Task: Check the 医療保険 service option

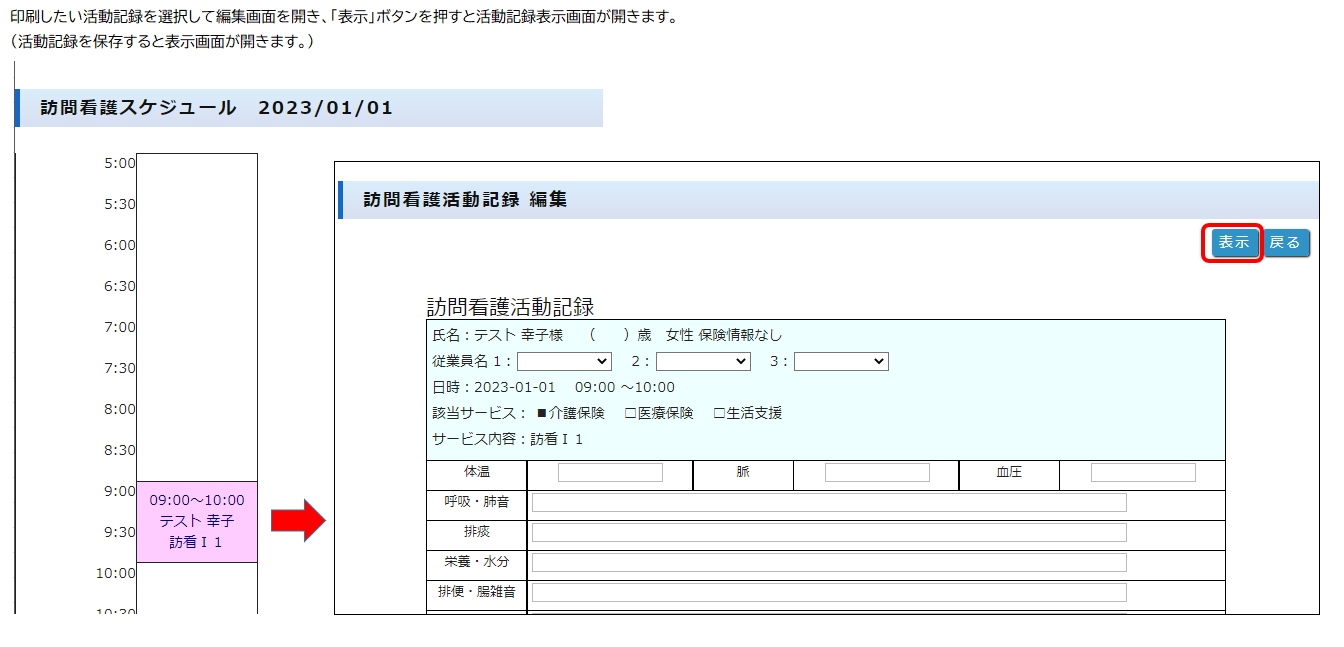Action: 631,413
